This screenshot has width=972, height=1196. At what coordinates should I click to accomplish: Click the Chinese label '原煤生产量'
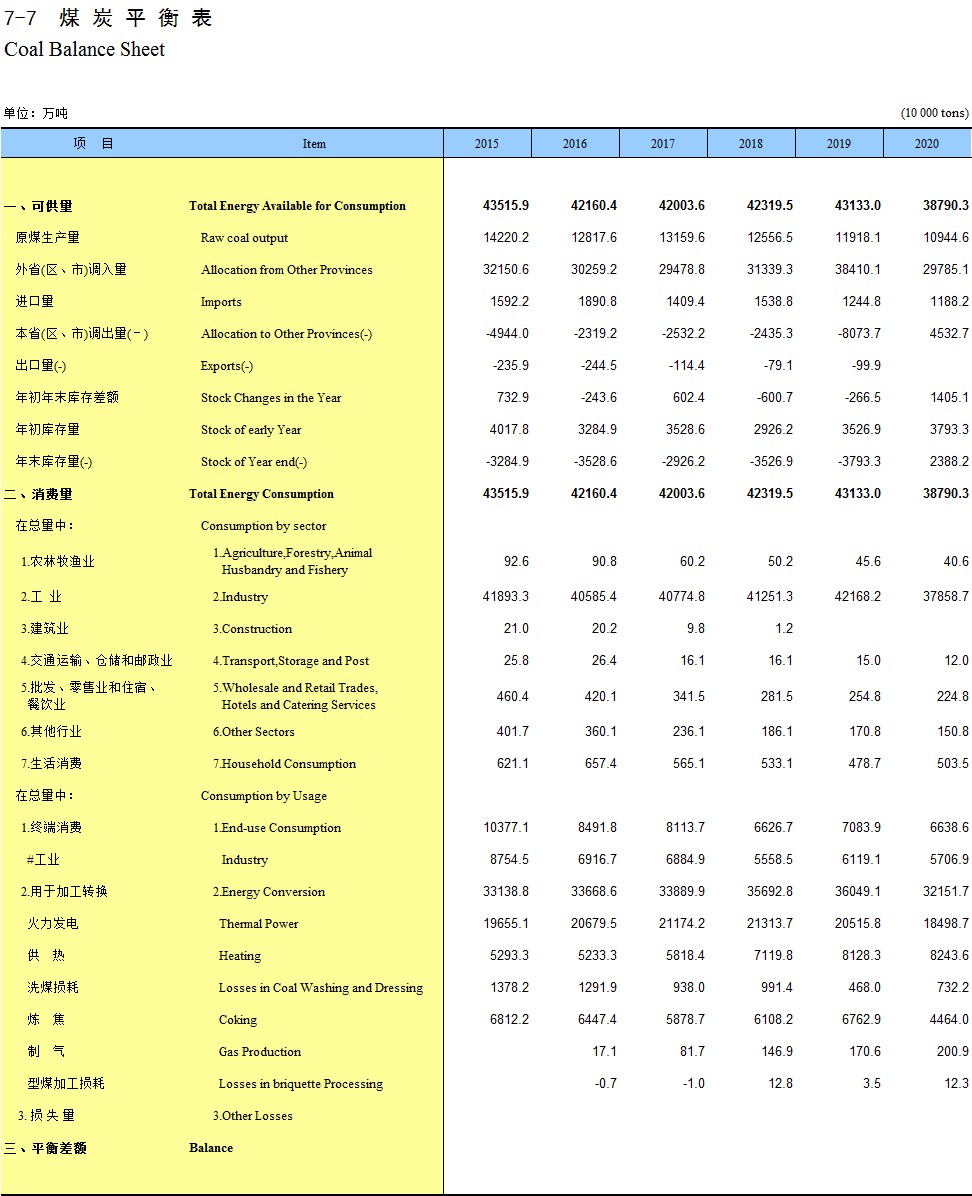pos(47,238)
